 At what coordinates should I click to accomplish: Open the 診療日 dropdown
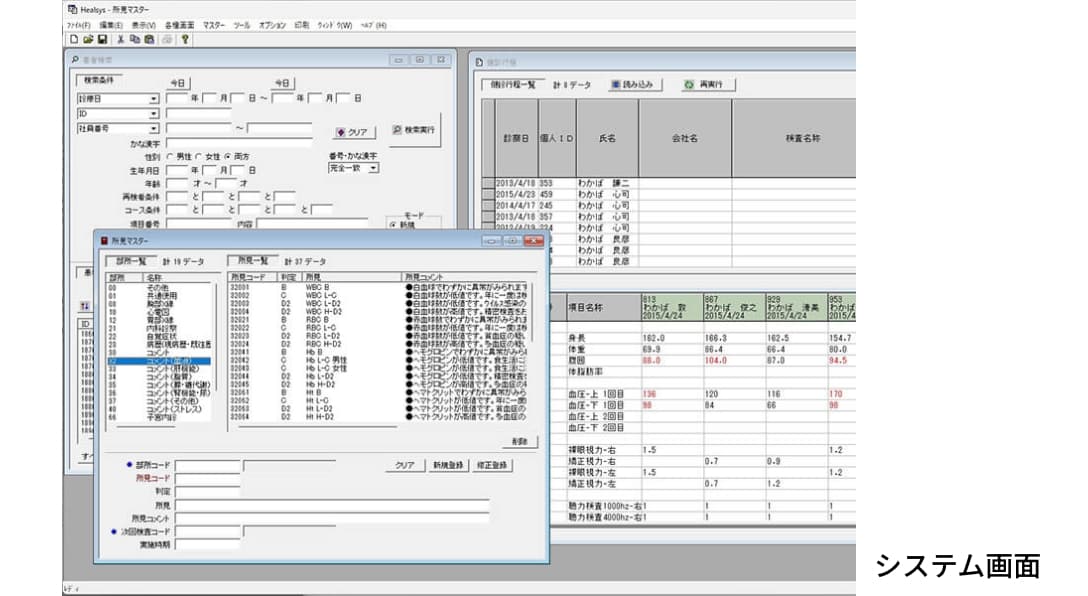(154, 99)
